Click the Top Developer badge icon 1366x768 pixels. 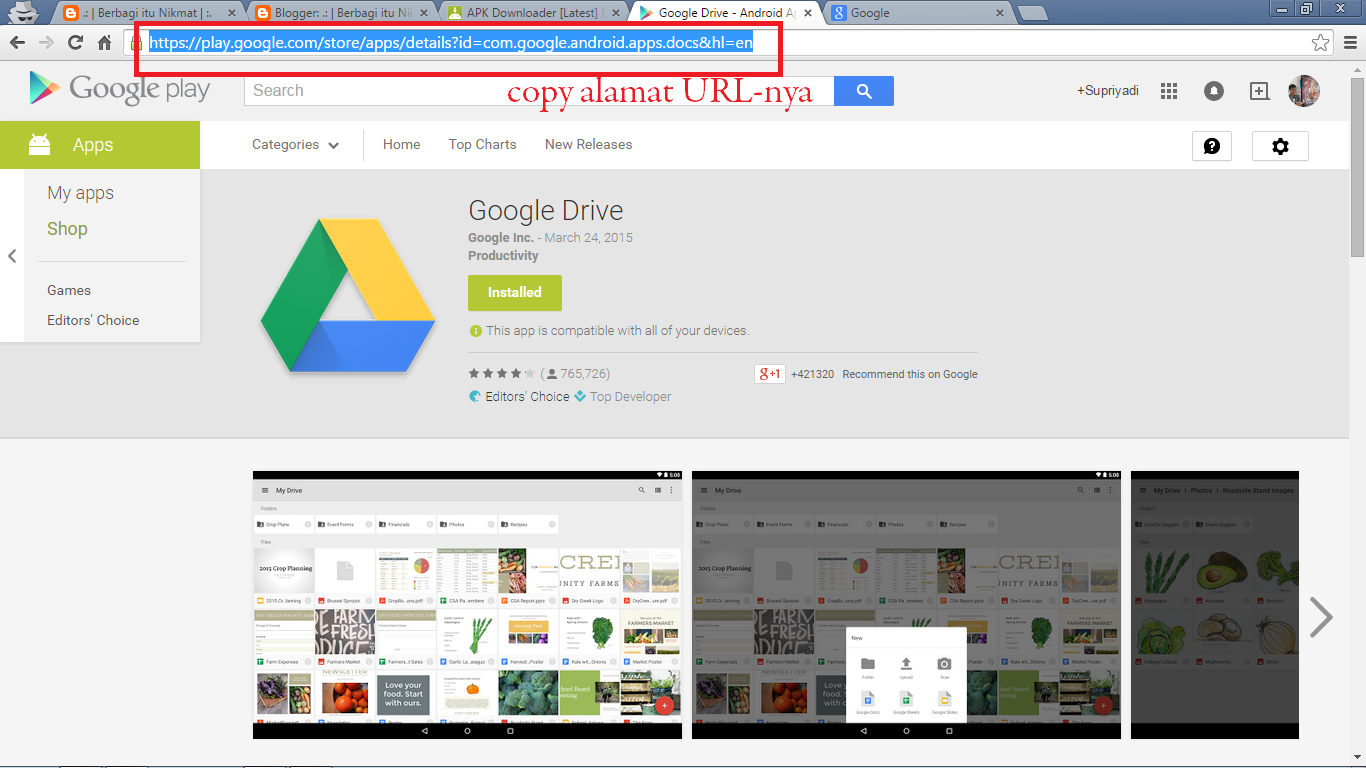(x=579, y=397)
